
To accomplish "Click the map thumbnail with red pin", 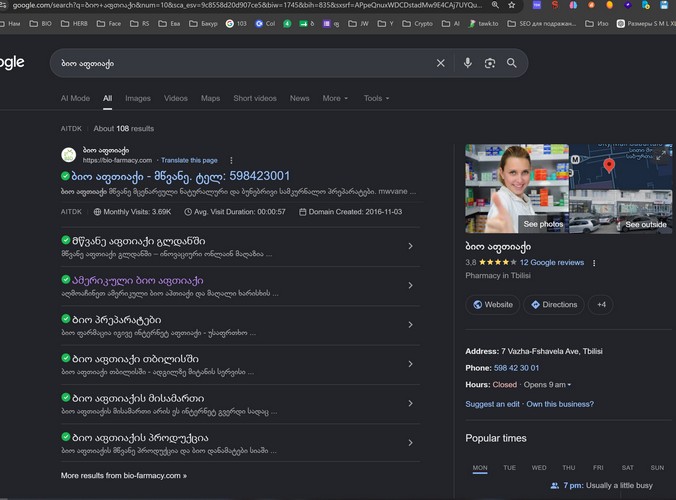I will (620, 167).
